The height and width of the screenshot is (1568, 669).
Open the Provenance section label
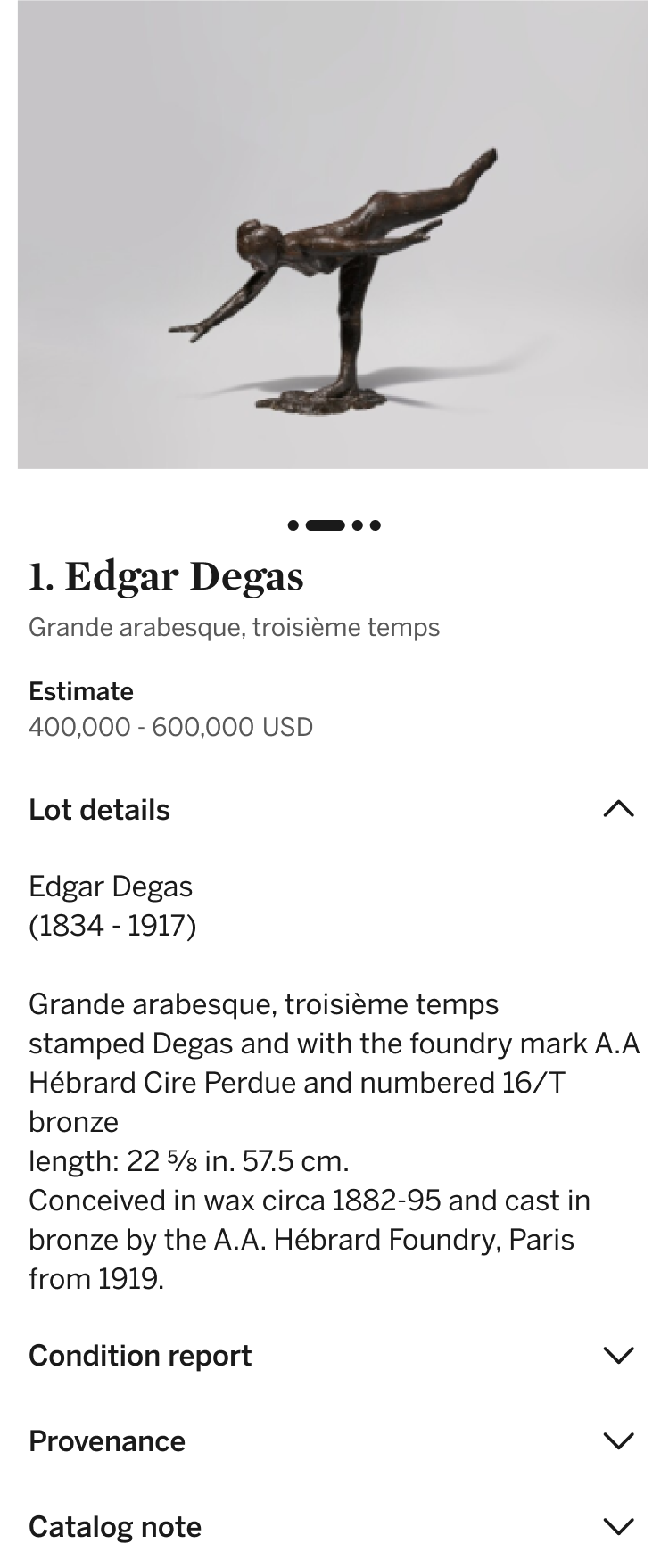107,1441
